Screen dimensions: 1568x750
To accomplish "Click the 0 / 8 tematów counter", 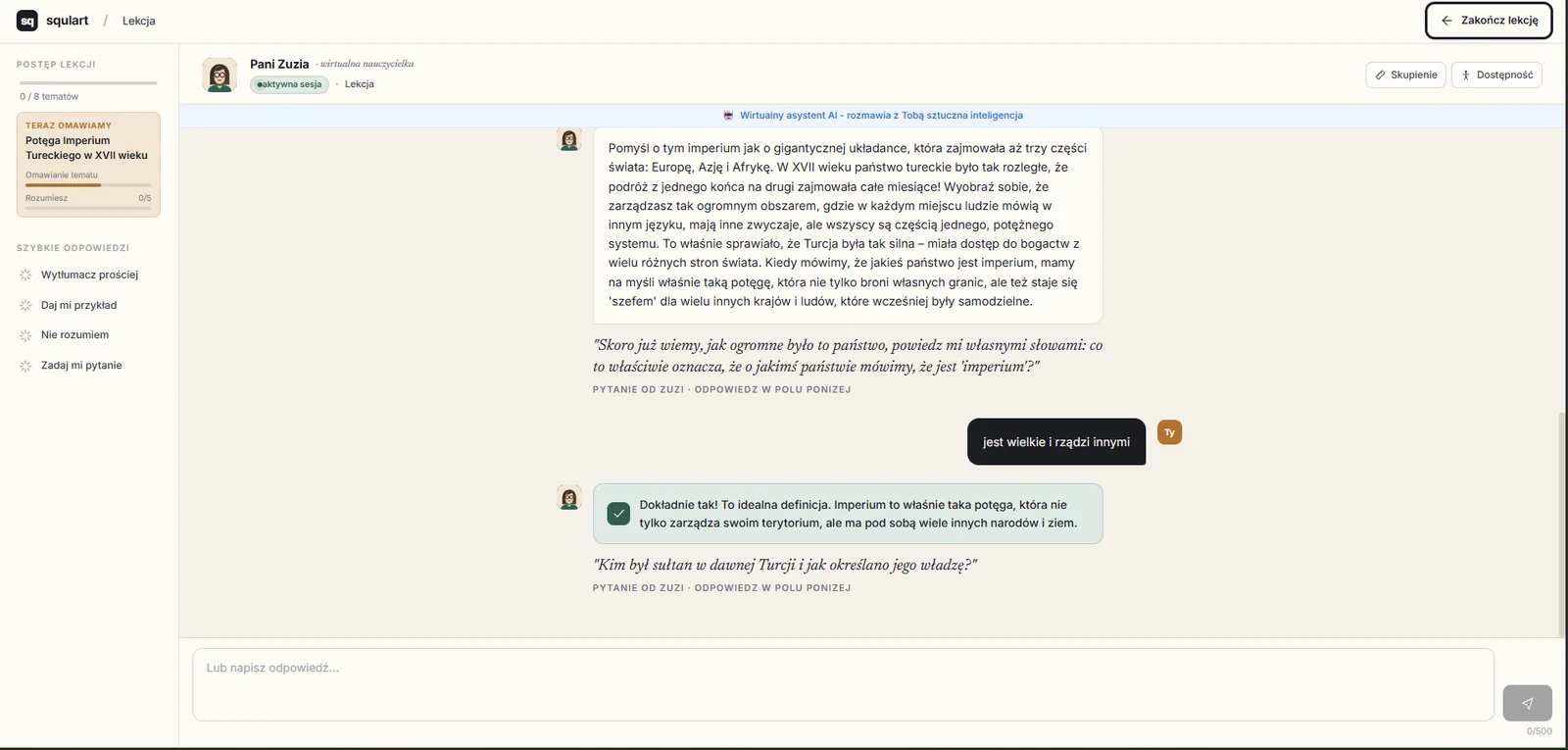I will (x=49, y=97).
